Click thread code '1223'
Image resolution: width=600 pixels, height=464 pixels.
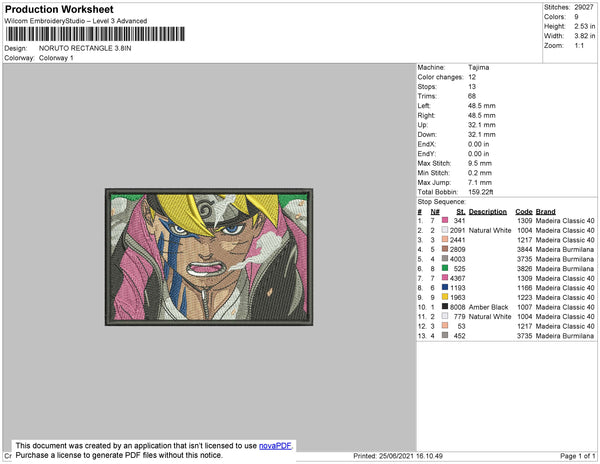tap(524, 298)
